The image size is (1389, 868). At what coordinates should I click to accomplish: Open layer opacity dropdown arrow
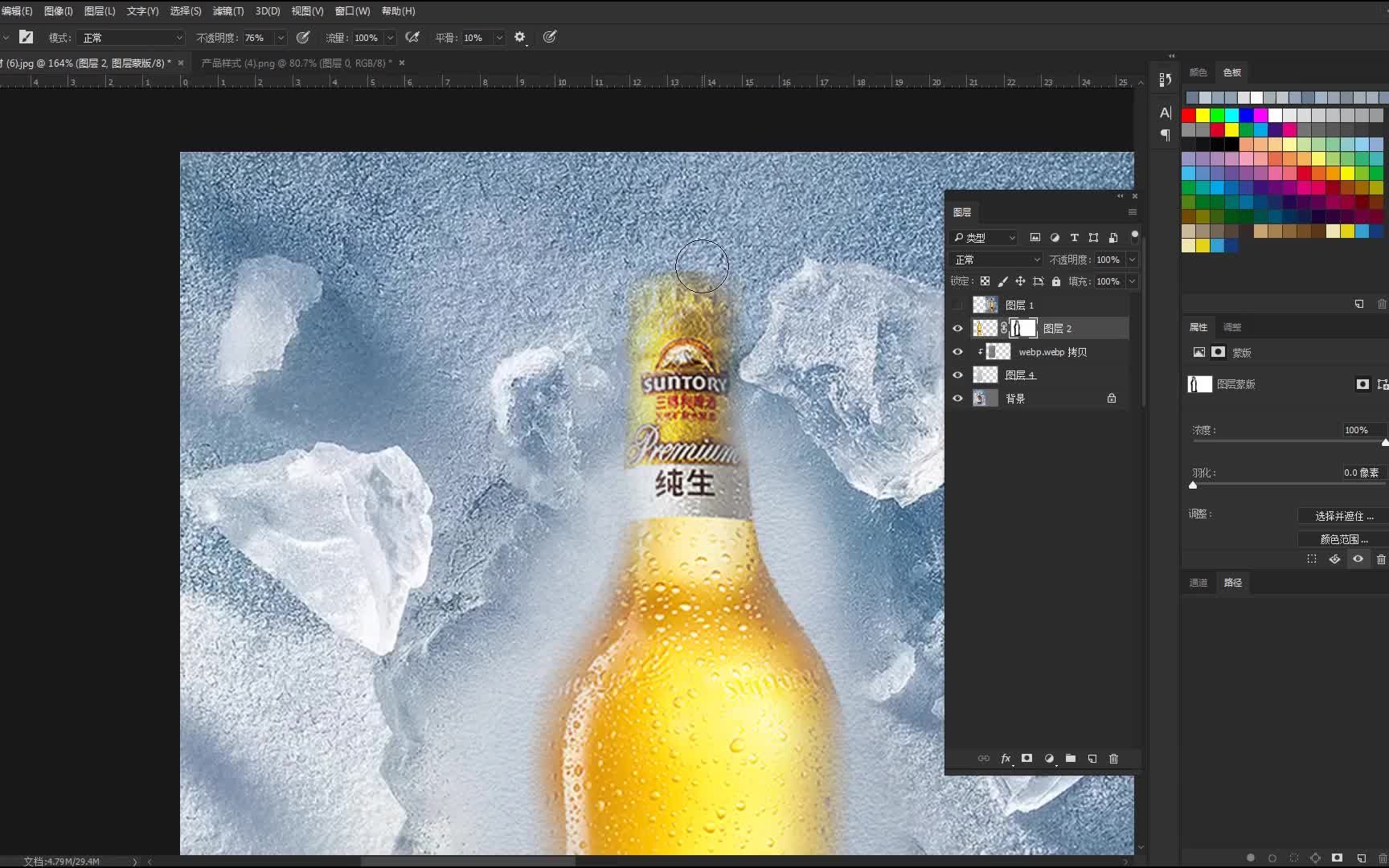(1132, 260)
